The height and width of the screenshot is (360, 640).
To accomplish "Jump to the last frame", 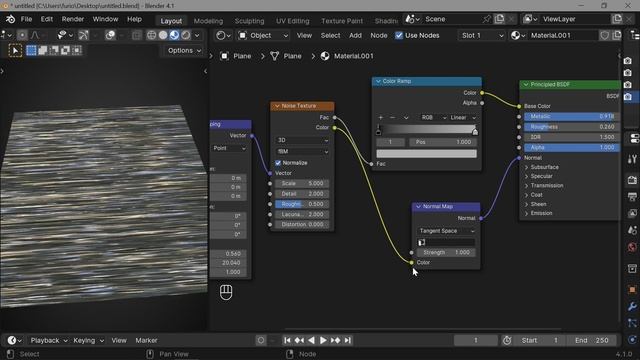I will [x=347, y=340].
